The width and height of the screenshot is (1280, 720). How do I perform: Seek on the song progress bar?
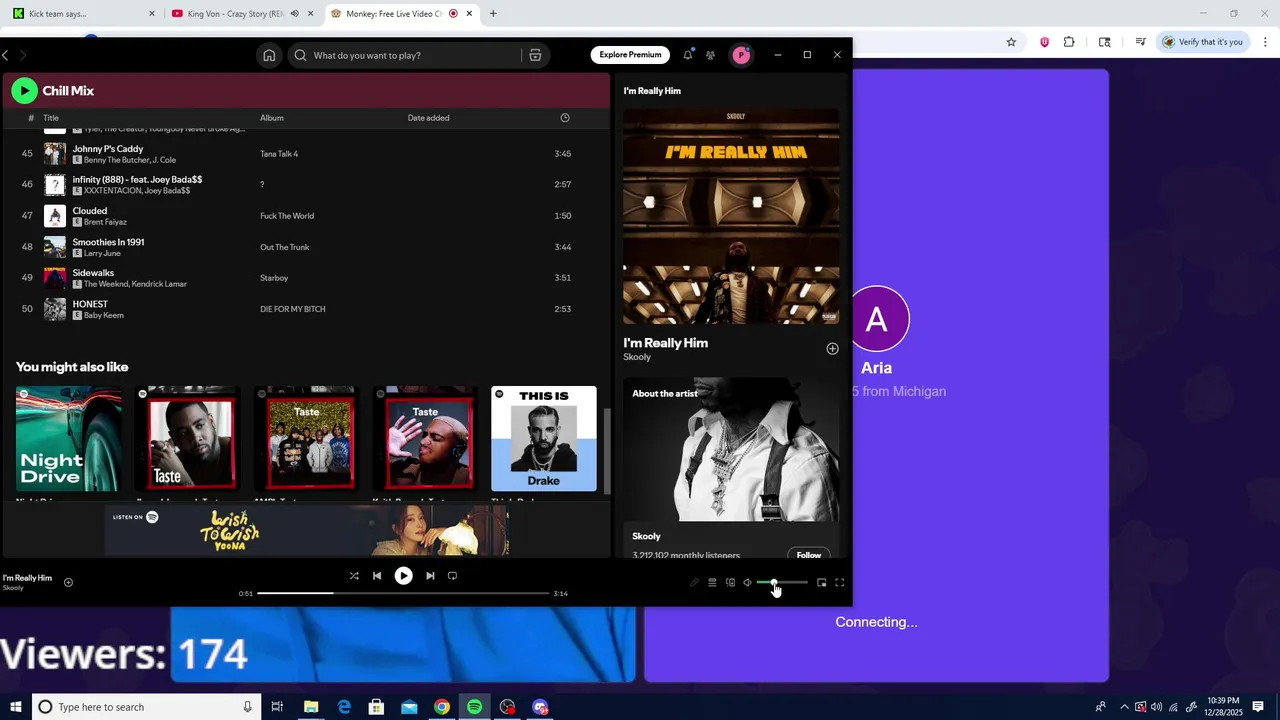point(403,593)
